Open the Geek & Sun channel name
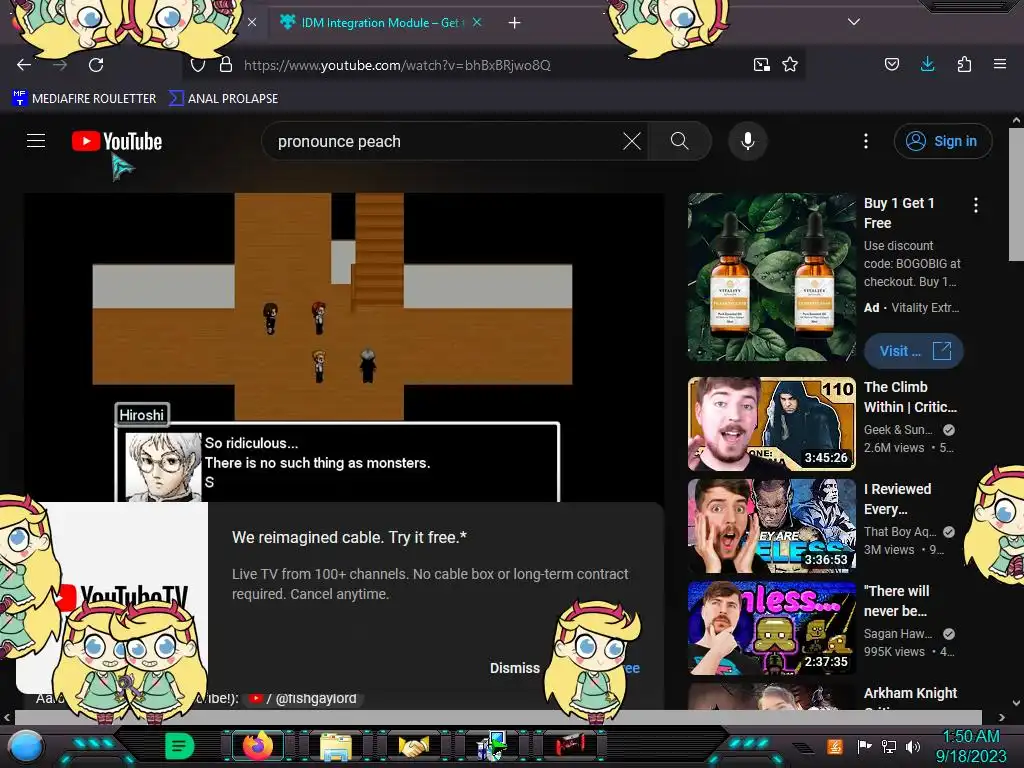The width and height of the screenshot is (1024, 768). (898, 430)
